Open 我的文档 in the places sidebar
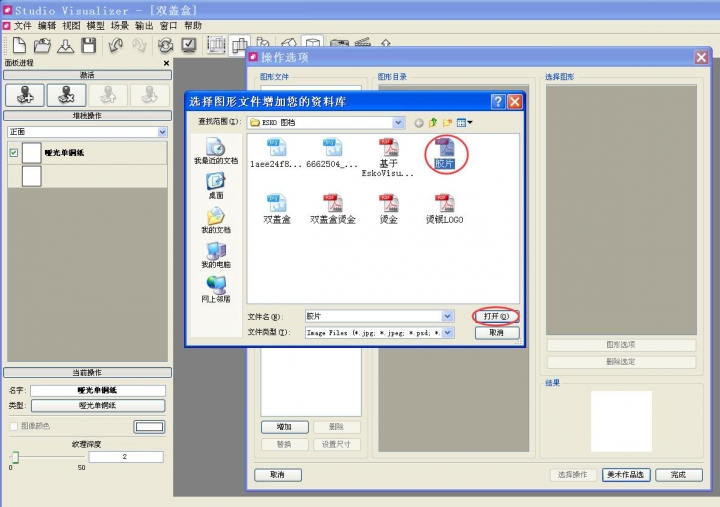 click(x=215, y=220)
